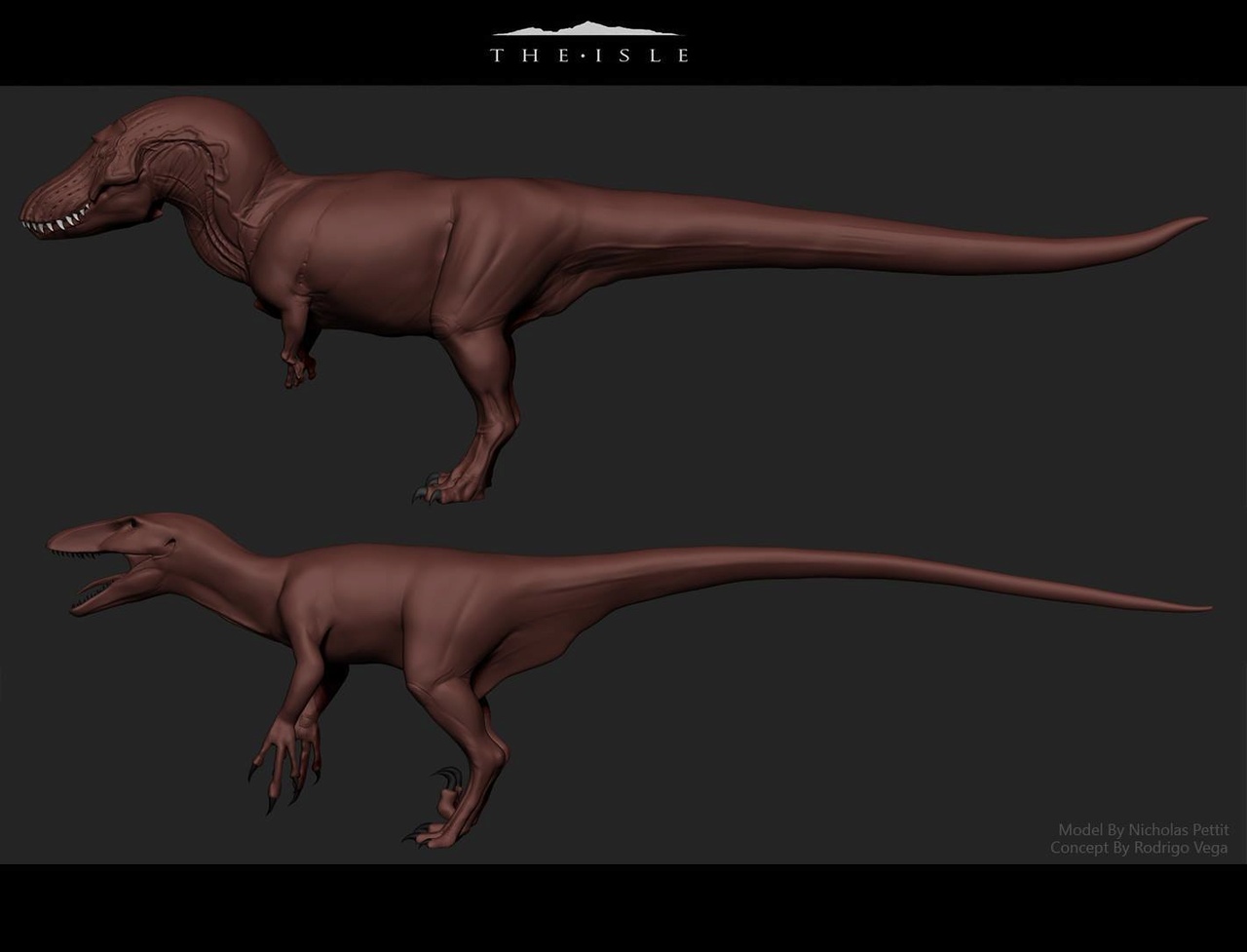
Task: Click the 'Concept By Rodrigo Vega' credit text
Action: tap(1139, 848)
